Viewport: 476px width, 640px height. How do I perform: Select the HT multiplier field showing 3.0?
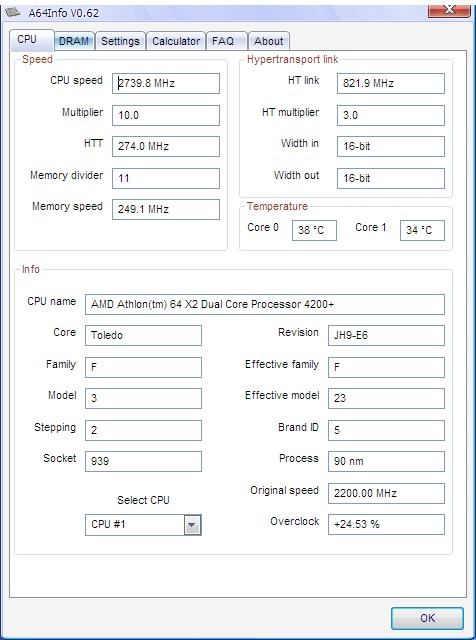(391, 115)
